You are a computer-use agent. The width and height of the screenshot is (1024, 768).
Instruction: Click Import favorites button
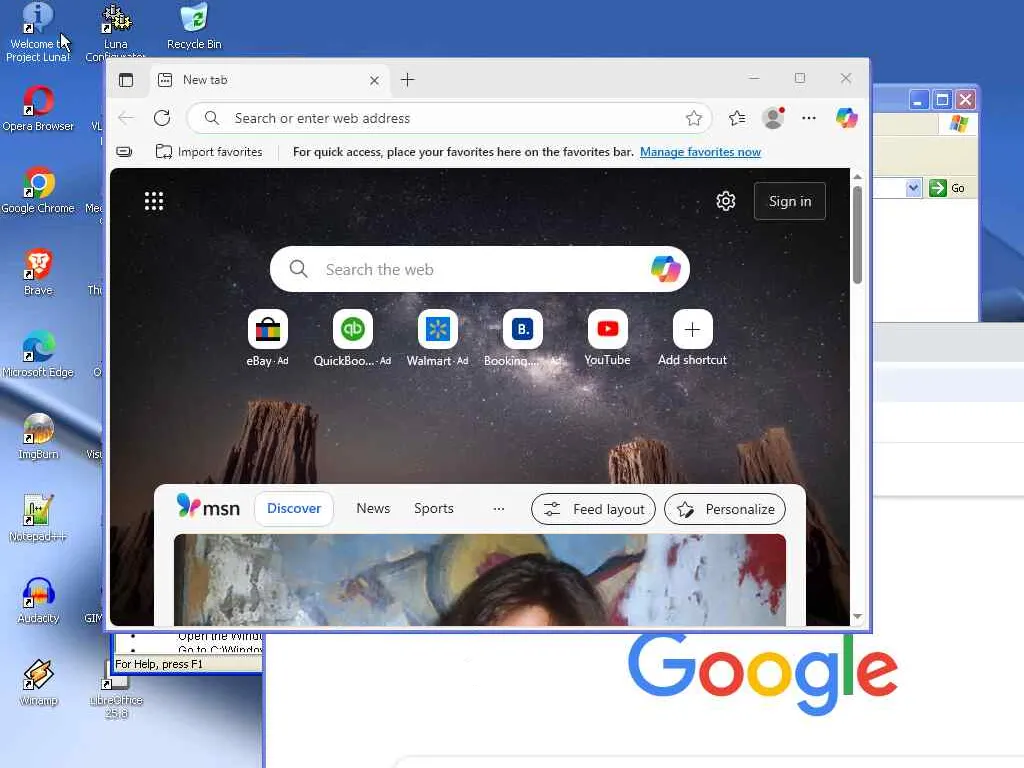(x=209, y=152)
